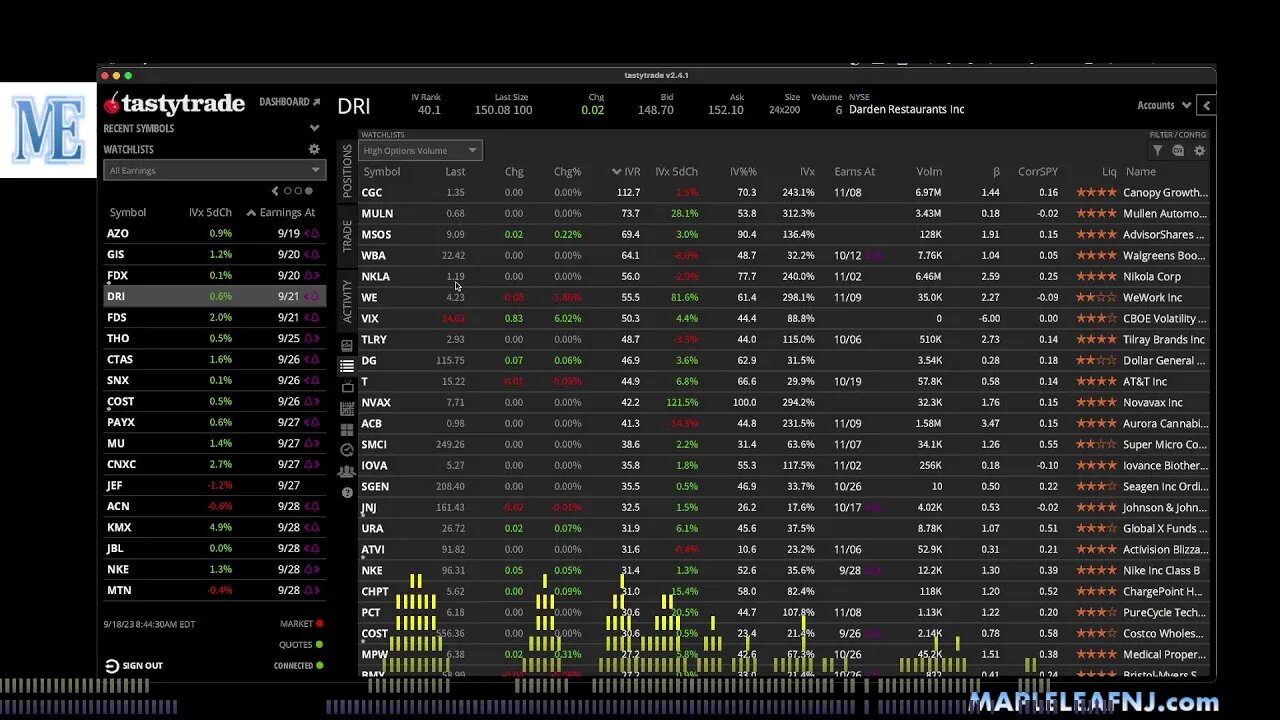Click the picture icon below the Activity tab

pos(347,345)
